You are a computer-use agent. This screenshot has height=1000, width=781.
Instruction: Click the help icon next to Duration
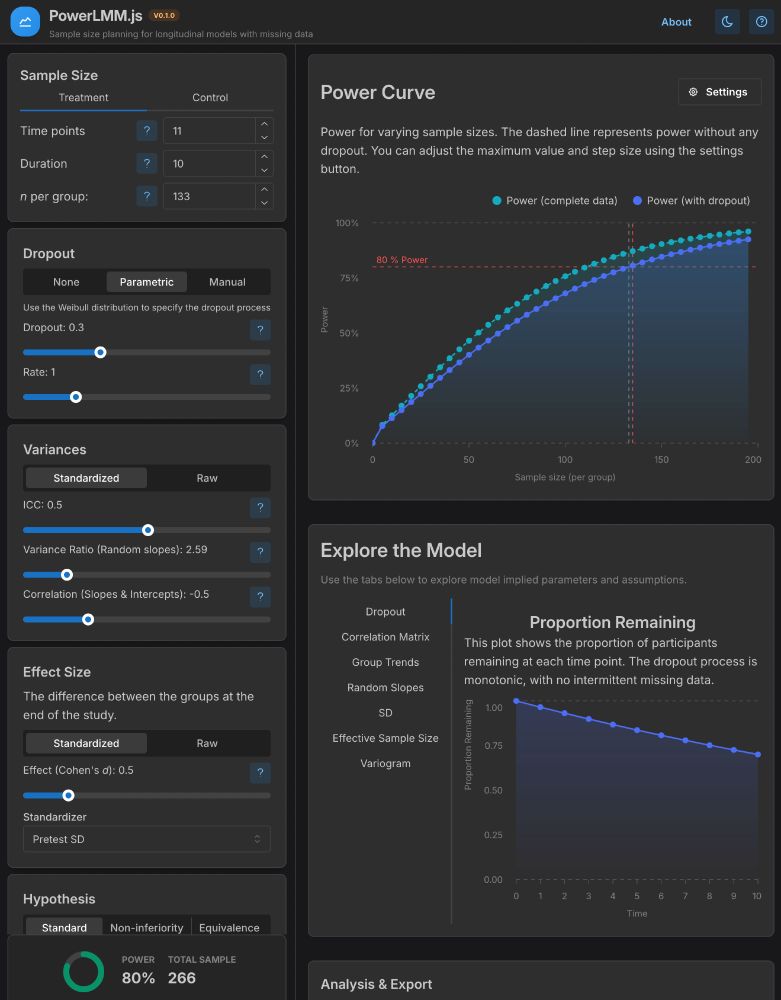[147, 163]
